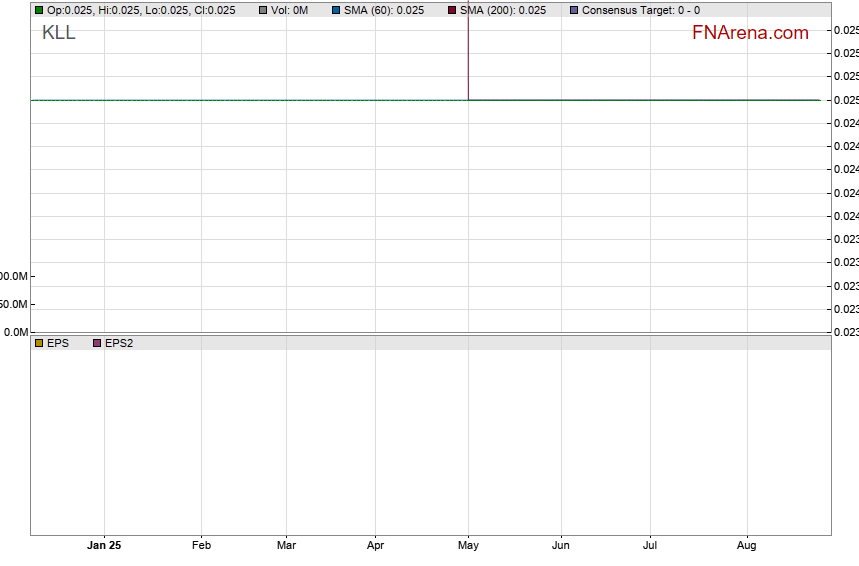The image size is (859, 566).
Task: Select the May label on the time axis
Action: 468,546
